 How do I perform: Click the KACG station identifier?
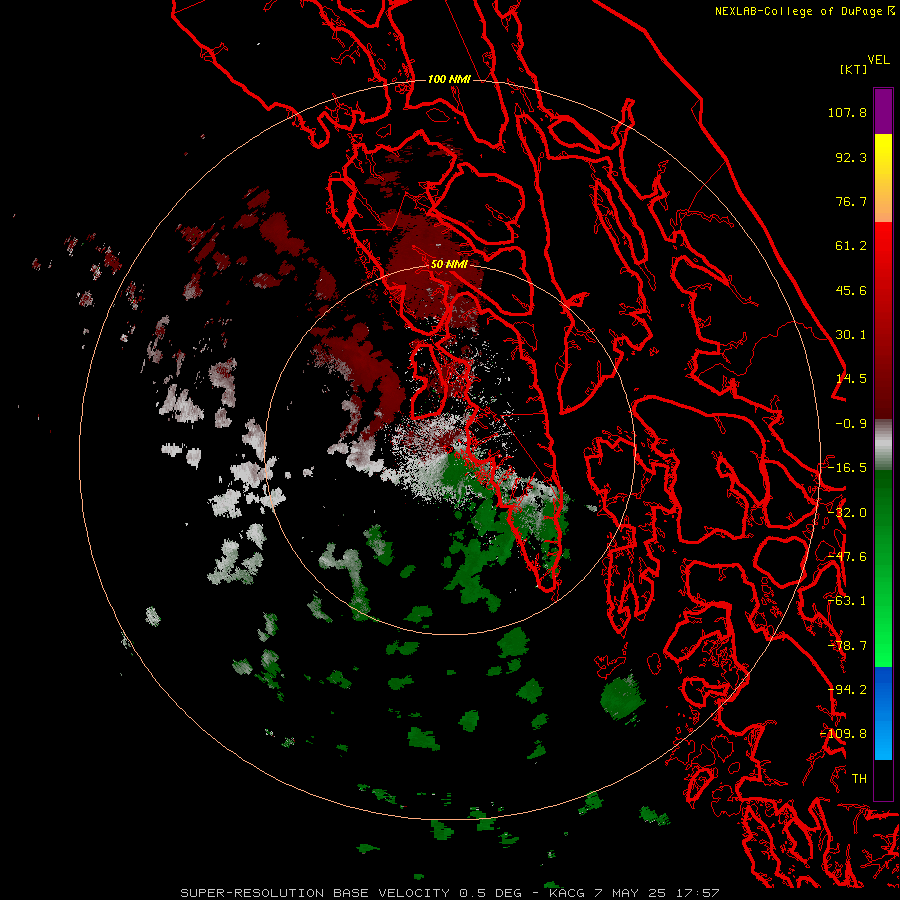tap(567, 893)
